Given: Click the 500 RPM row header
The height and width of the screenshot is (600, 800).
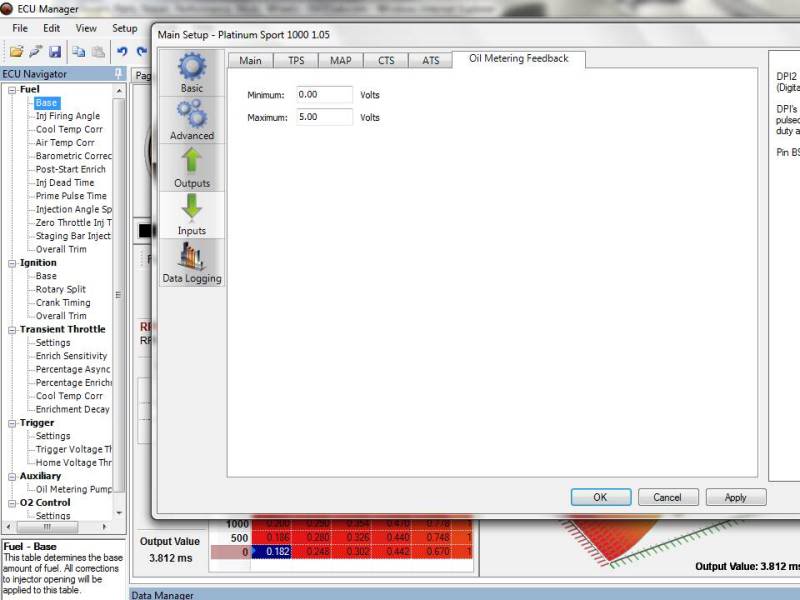Looking at the screenshot, I should coord(231,538).
